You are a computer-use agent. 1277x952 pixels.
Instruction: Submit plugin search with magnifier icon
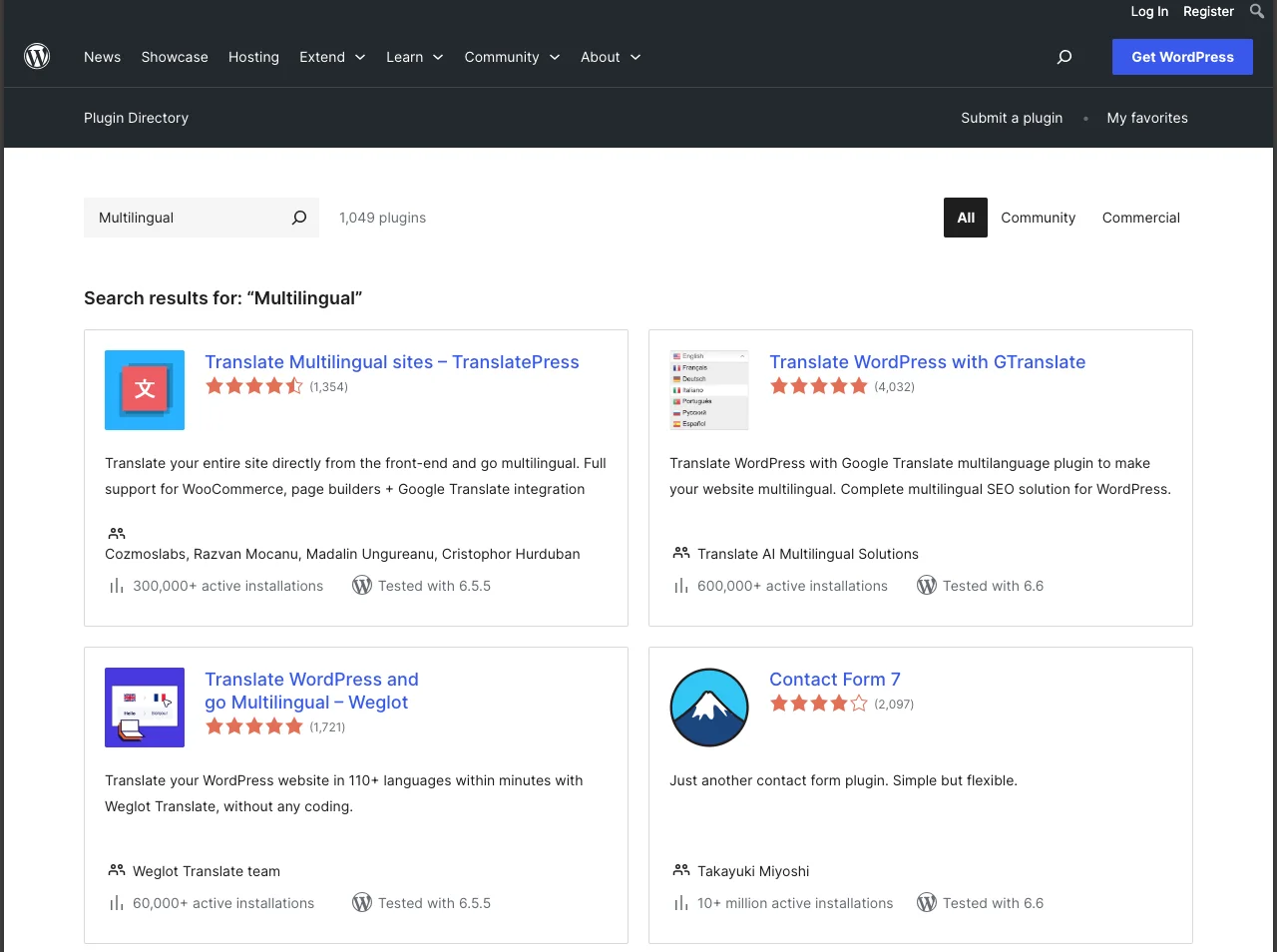point(299,218)
